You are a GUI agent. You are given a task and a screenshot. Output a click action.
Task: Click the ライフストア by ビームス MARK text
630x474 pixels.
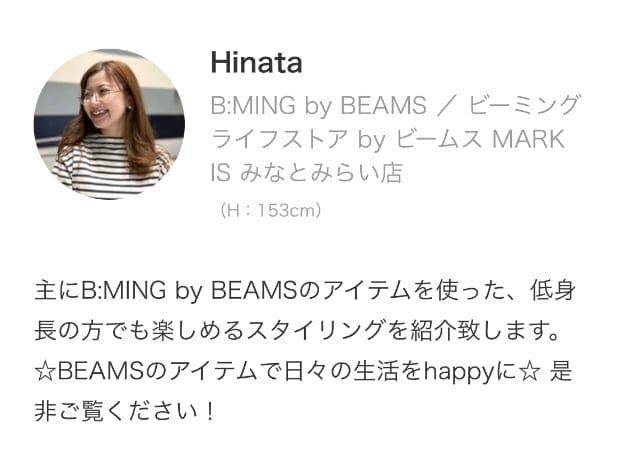[x=388, y=139]
